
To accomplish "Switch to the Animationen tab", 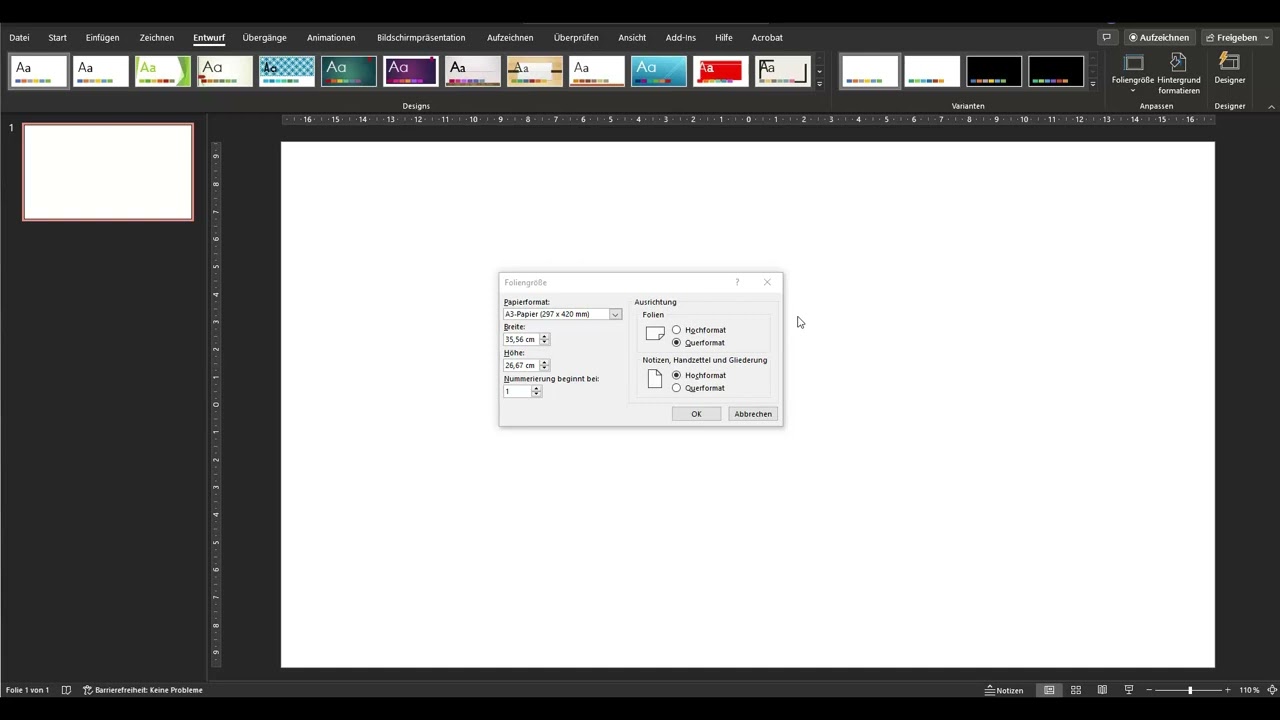I will [331, 37].
